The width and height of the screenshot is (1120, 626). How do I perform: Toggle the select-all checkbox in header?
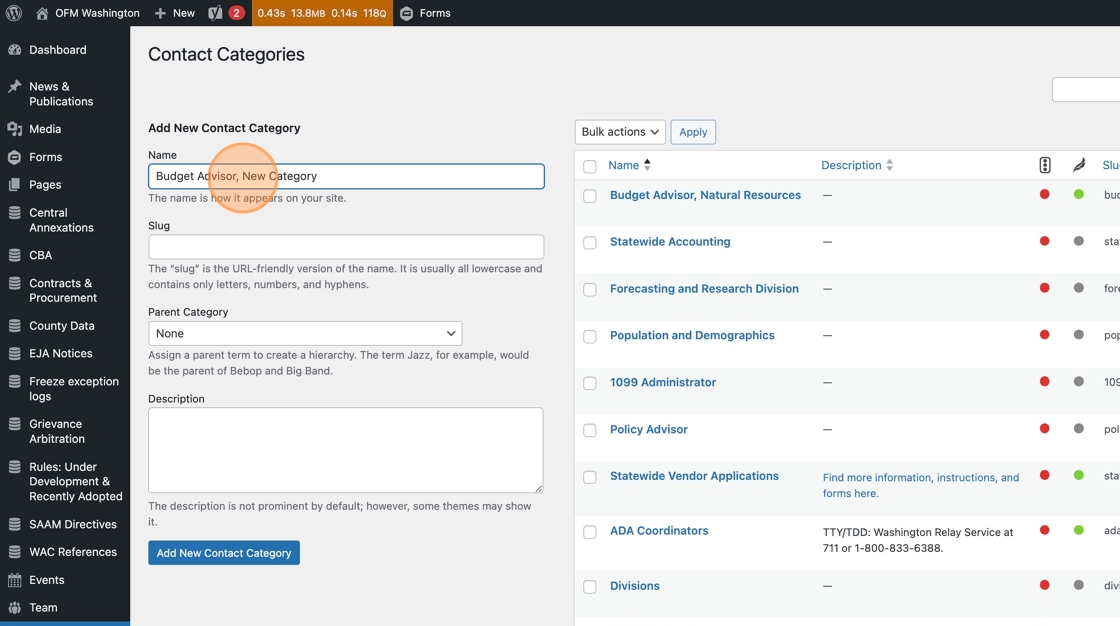[x=590, y=166]
